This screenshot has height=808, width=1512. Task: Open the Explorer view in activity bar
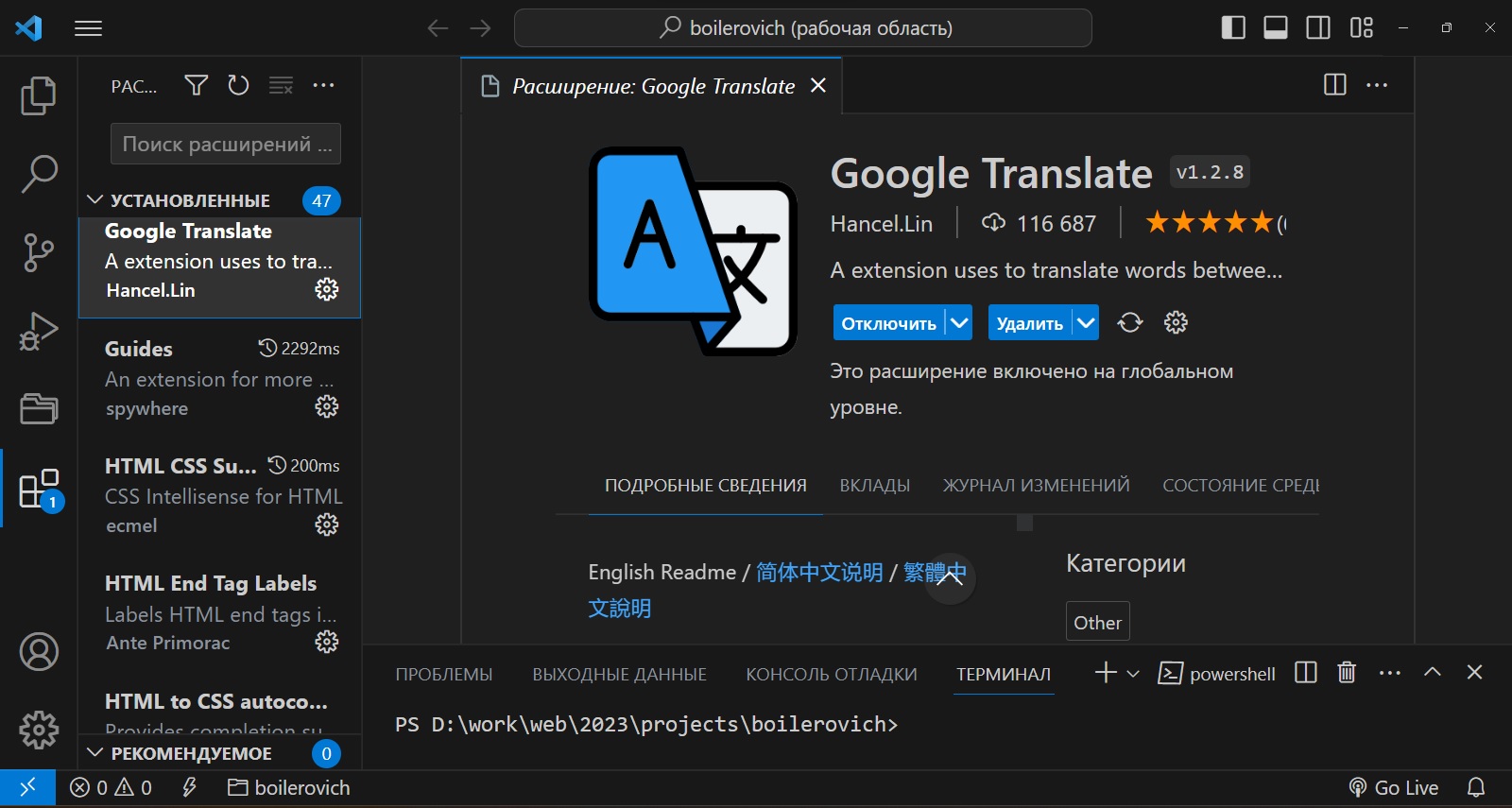(39, 95)
